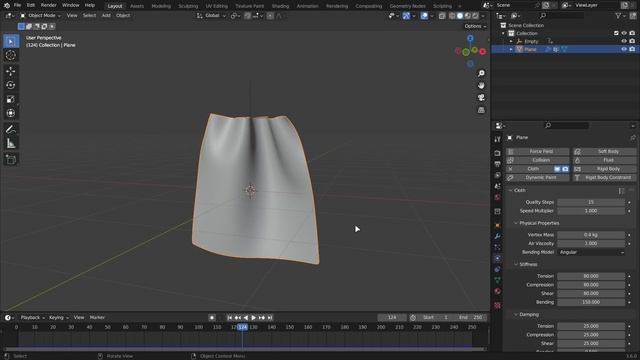Image resolution: width=640 pixels, height=360 pixels.
Task: Click the Dynamic Paint button
Action: pos(538,178)
